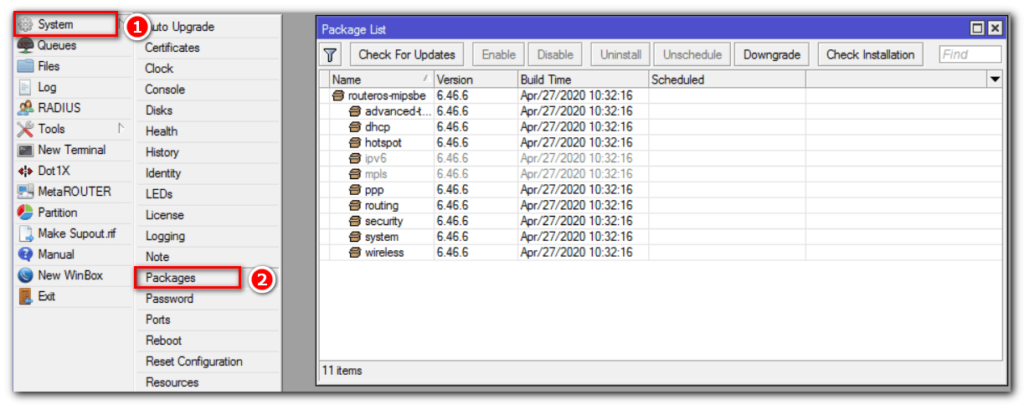Click the Uninstall button

620,55
